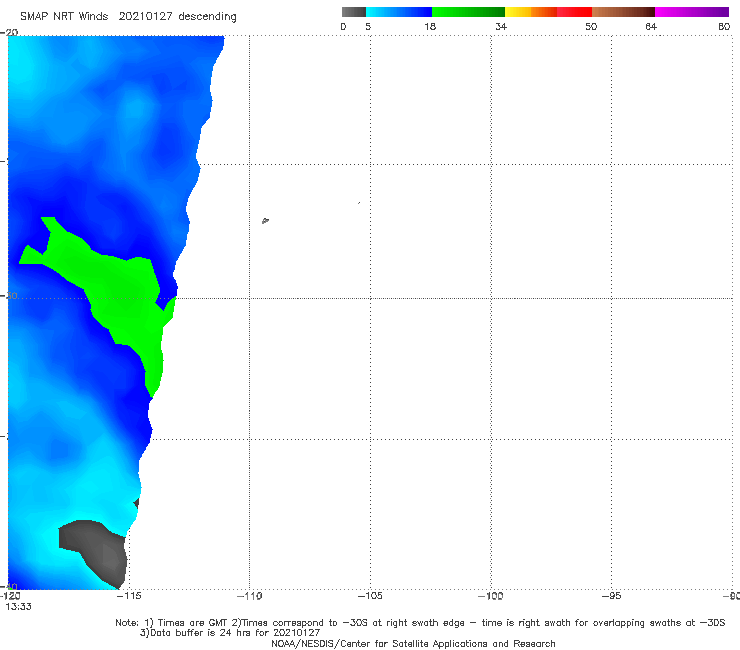Click the magenta 64-80 colorbar segment

click(x=692, y=12)
